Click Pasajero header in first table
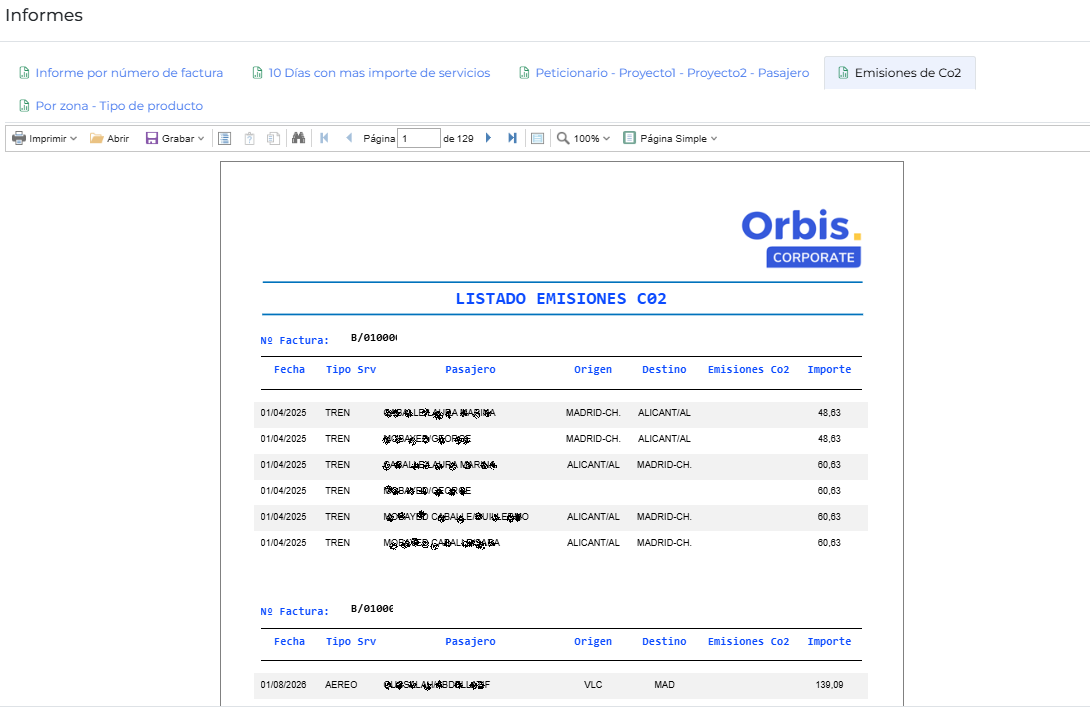Screen dimensions: 1090x715 471,370
